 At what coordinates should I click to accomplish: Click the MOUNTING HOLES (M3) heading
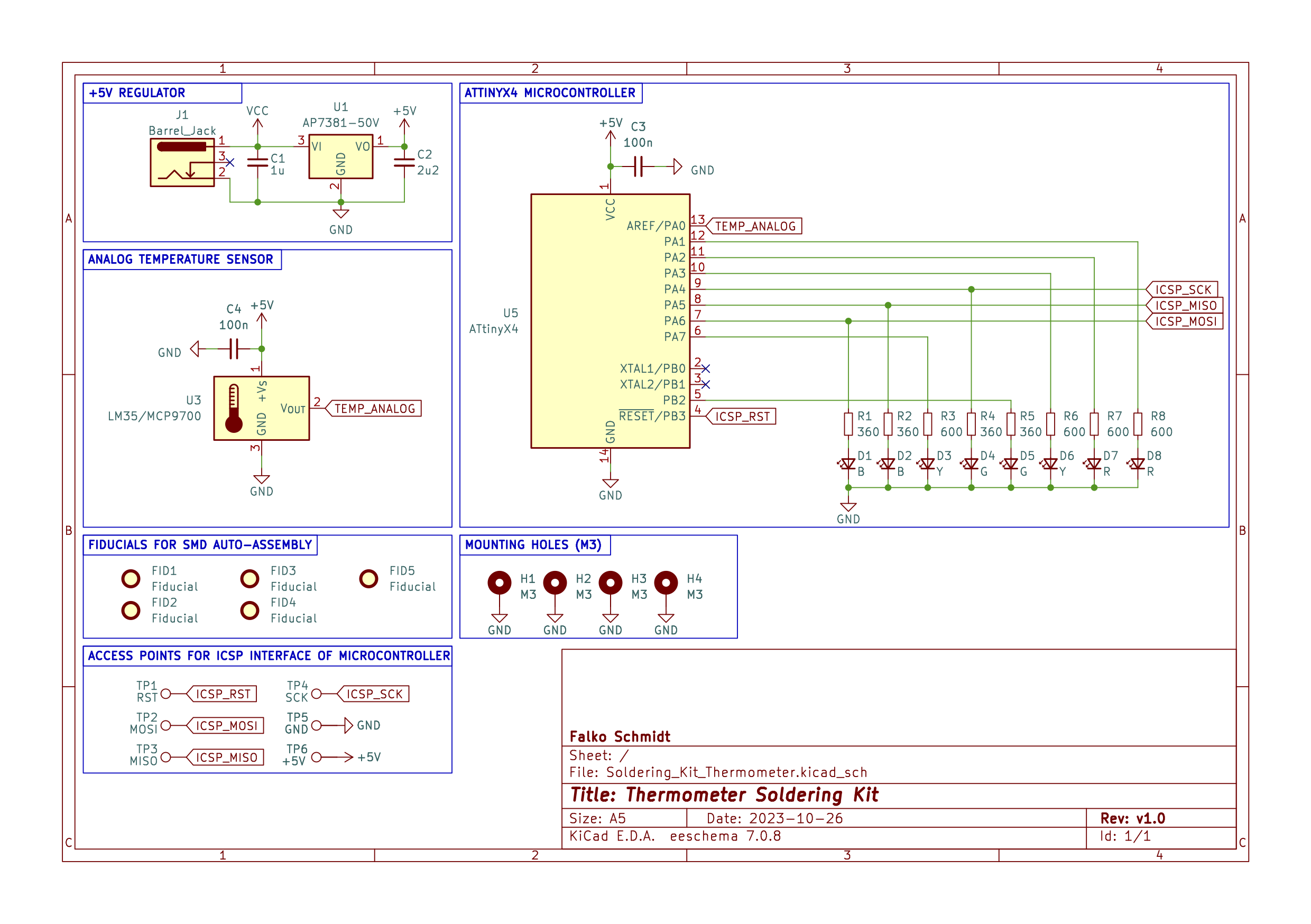(x=533, y=545)
